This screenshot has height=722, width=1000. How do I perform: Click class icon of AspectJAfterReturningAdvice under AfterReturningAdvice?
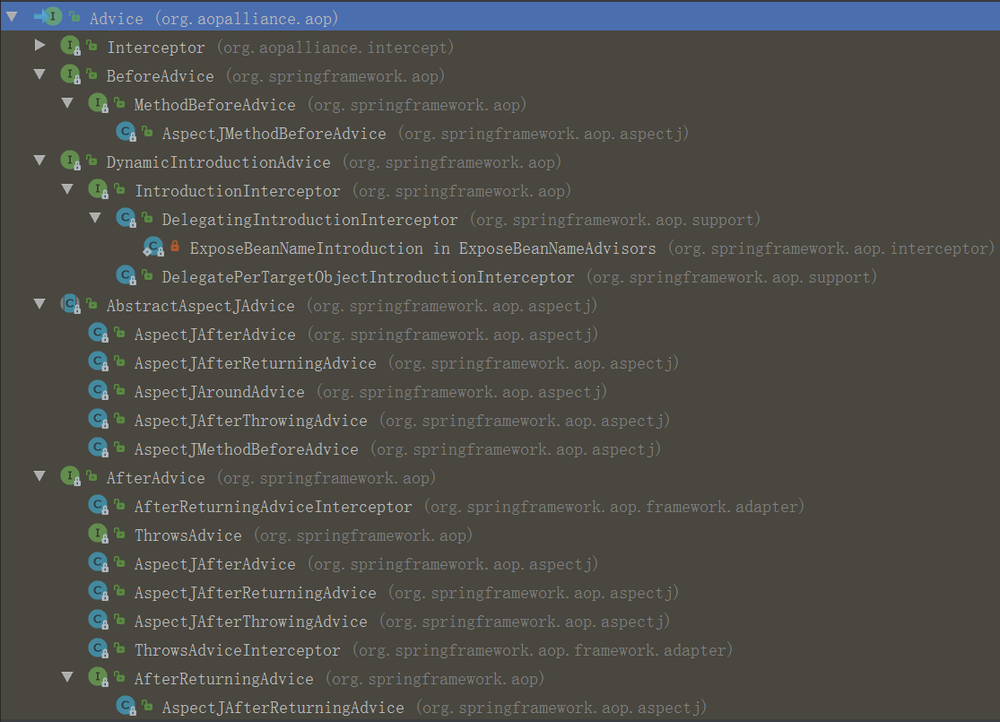coord(126,706)
